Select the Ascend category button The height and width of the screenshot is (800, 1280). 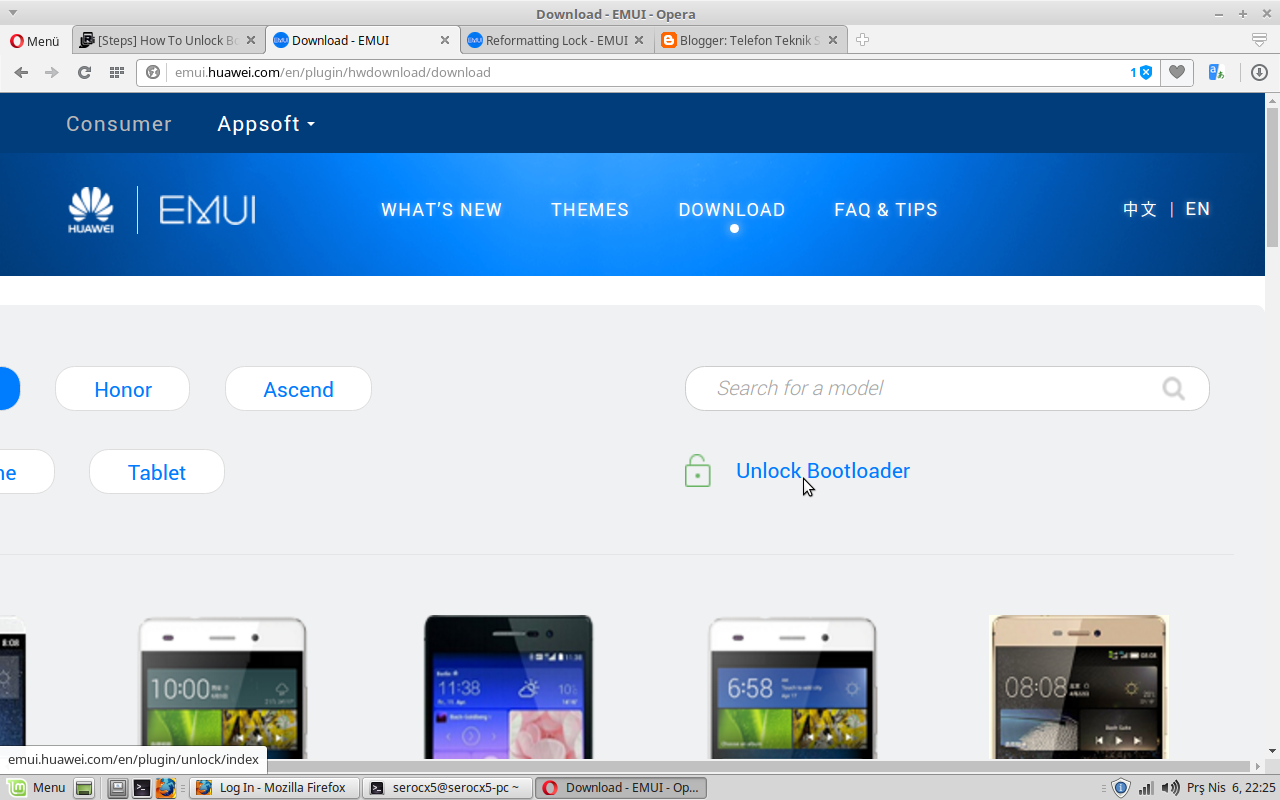[x=298, y=389]
